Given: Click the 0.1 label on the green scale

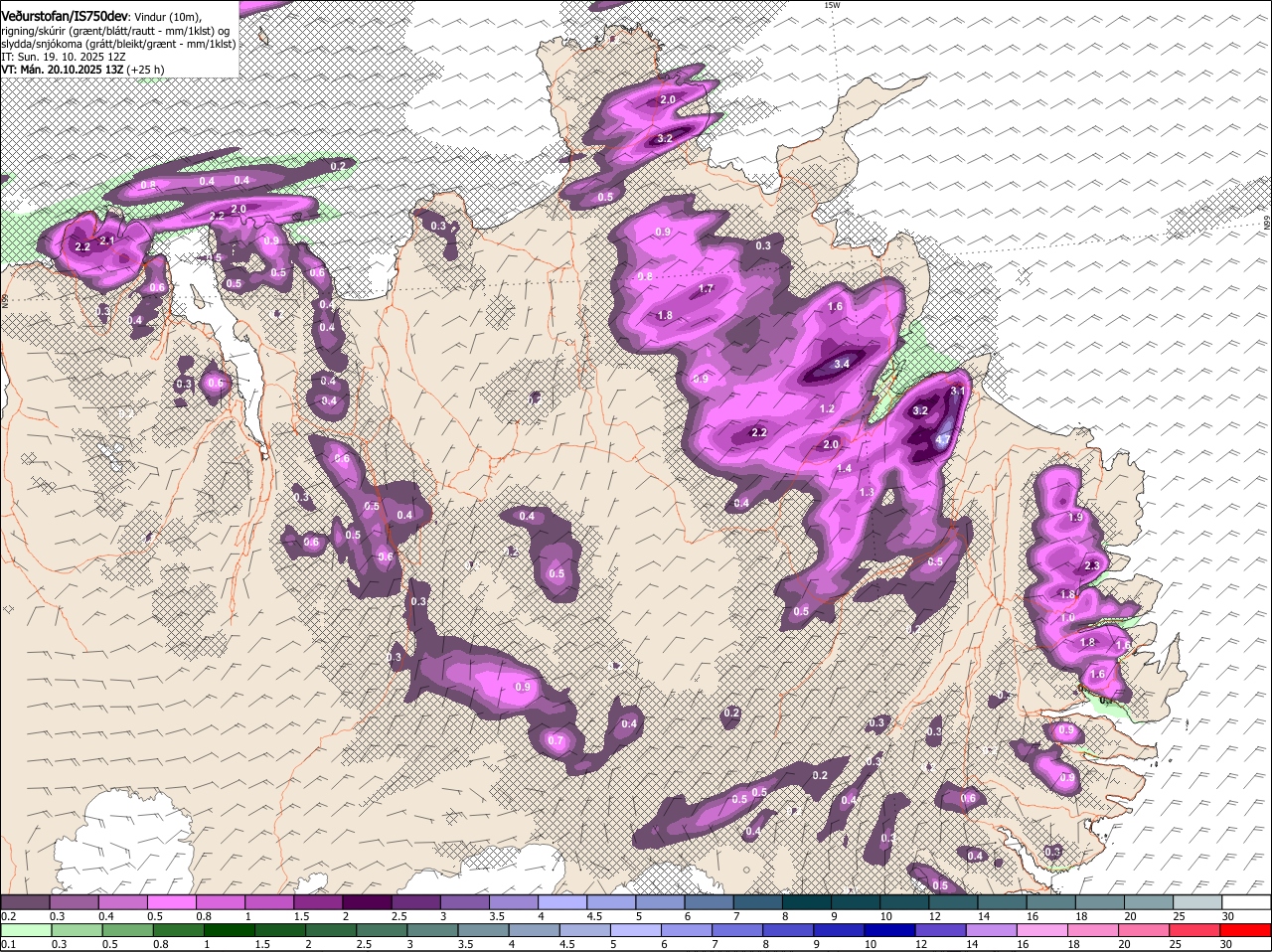Looking at the screenshot, I should [8, 944].
